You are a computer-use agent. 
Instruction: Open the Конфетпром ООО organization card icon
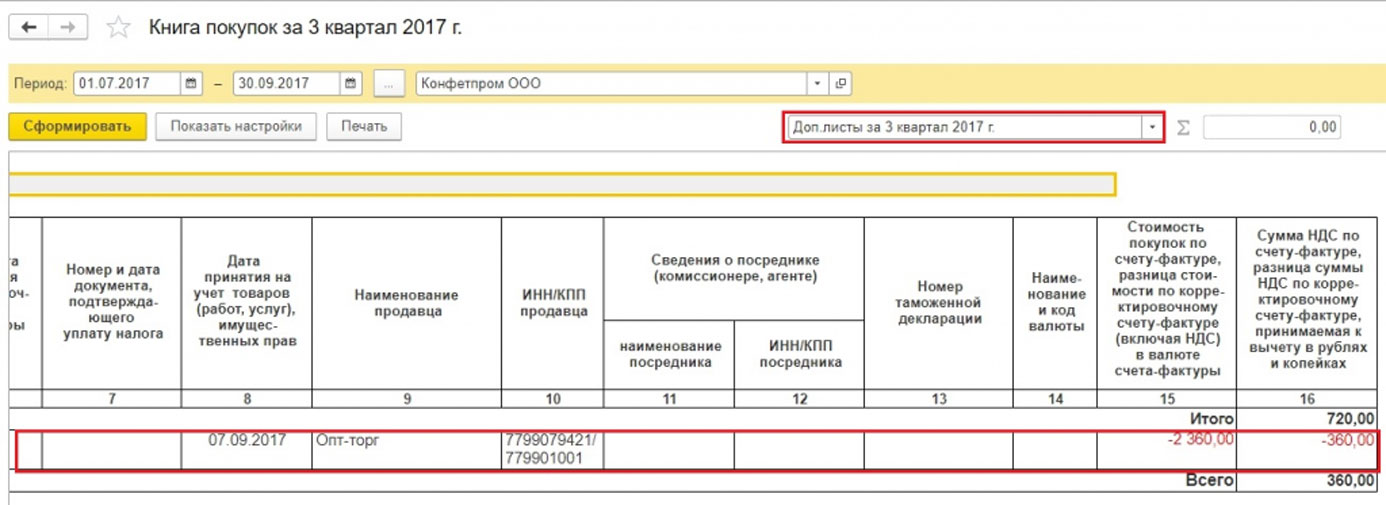[x=841, y=84]
